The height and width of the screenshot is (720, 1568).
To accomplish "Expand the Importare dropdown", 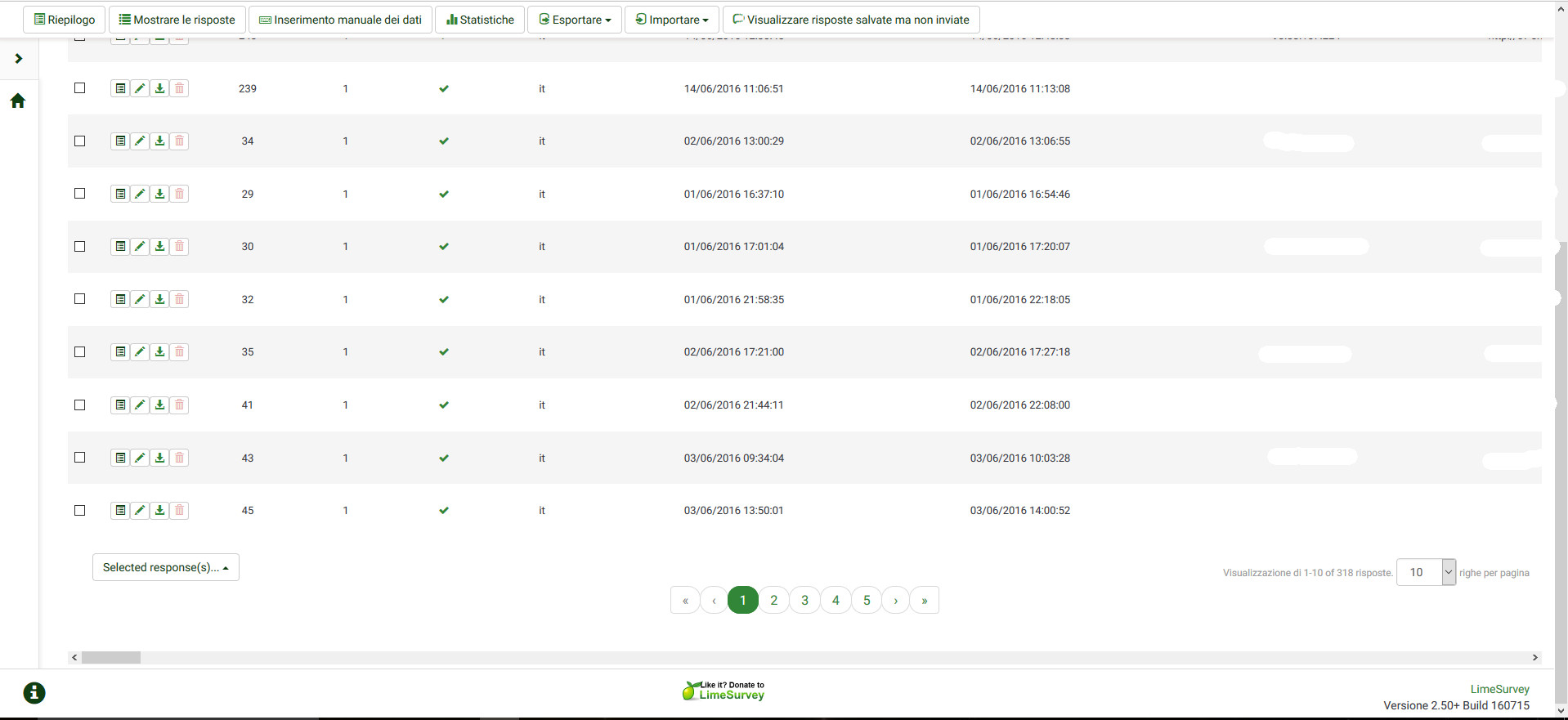I will (x=672, y=20).
